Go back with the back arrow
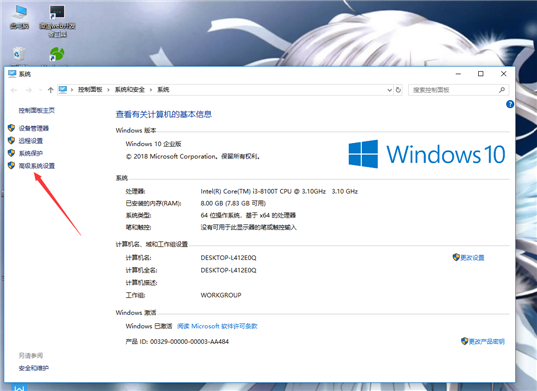 14,90
